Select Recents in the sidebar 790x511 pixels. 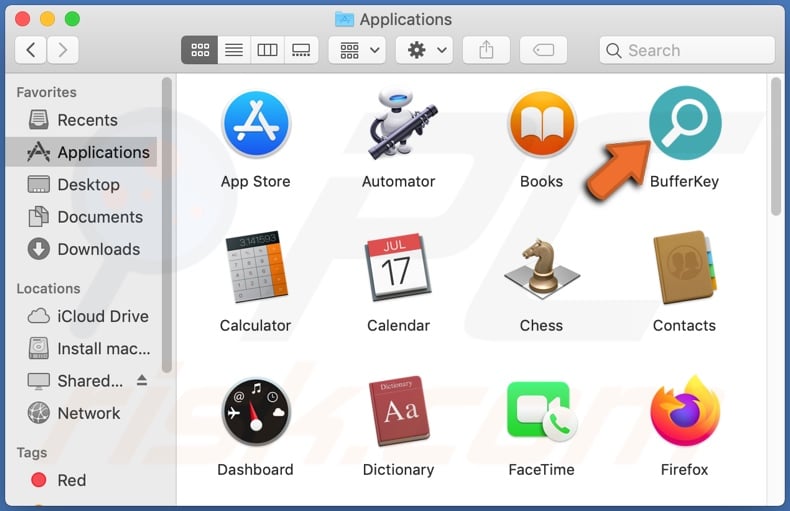[x=82, y=120]
